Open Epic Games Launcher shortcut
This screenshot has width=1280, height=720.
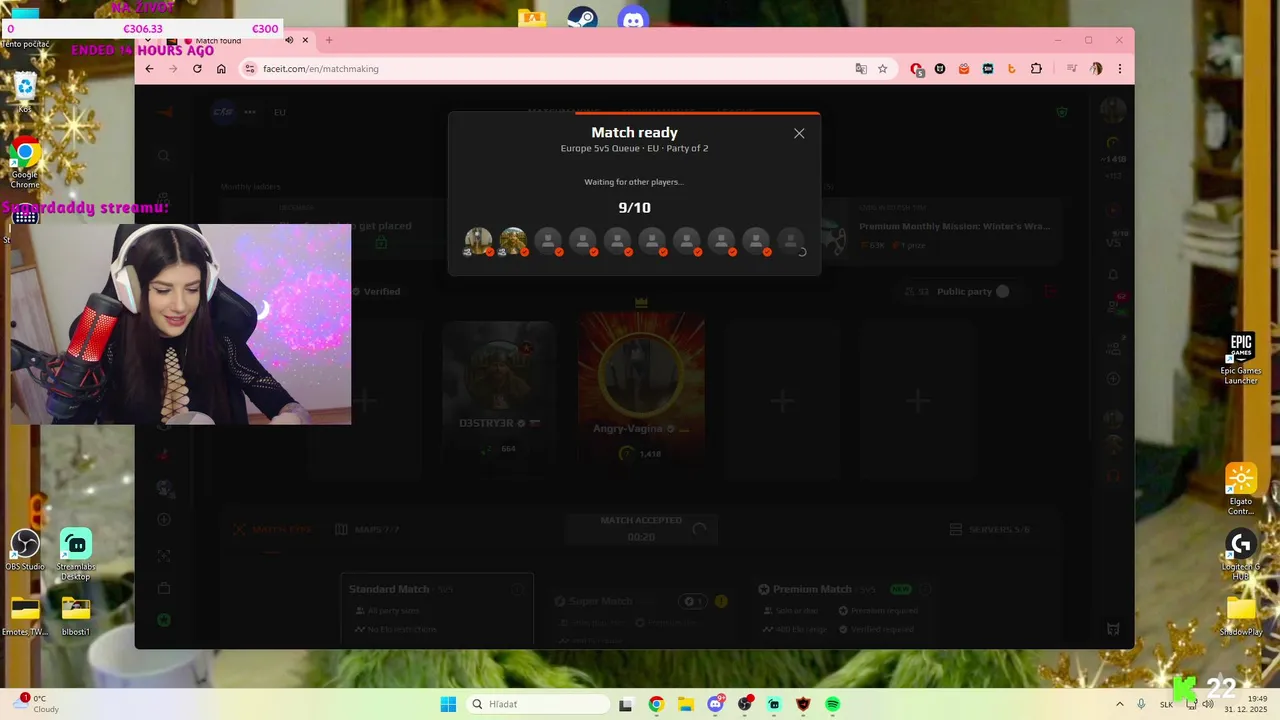1241,358
